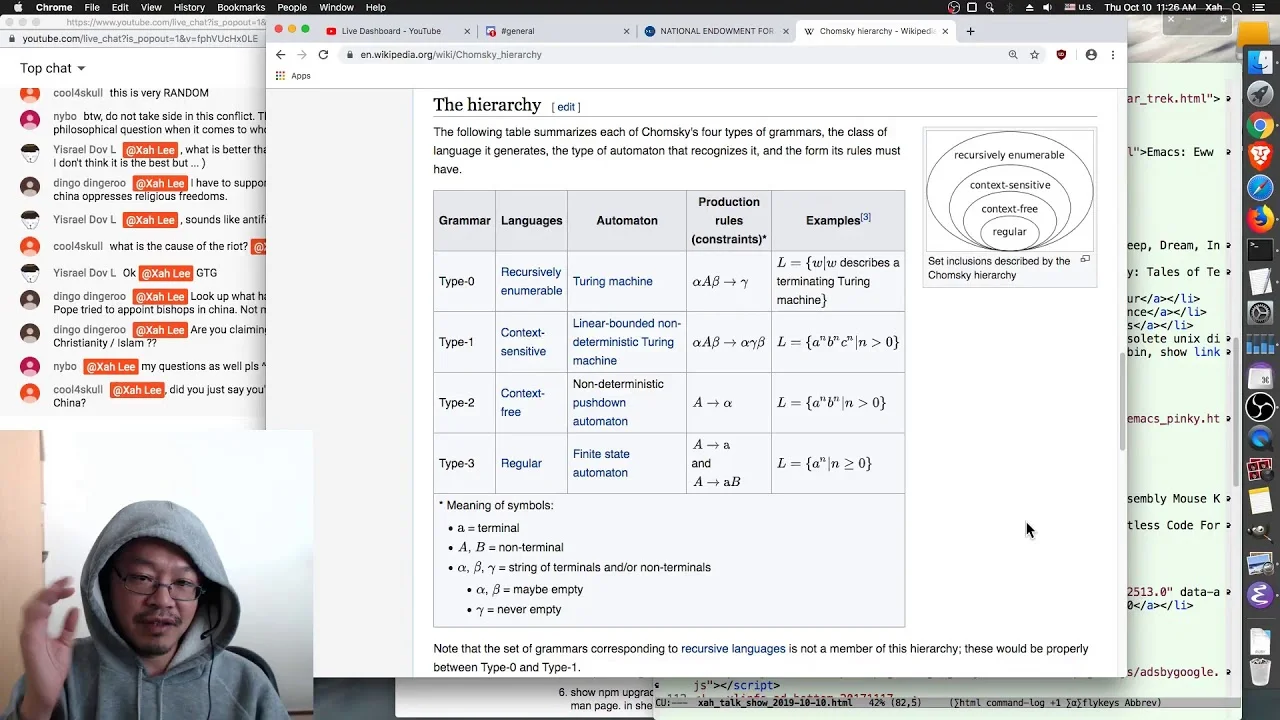Open Google Chrome from the Dock

[1260, 126]
